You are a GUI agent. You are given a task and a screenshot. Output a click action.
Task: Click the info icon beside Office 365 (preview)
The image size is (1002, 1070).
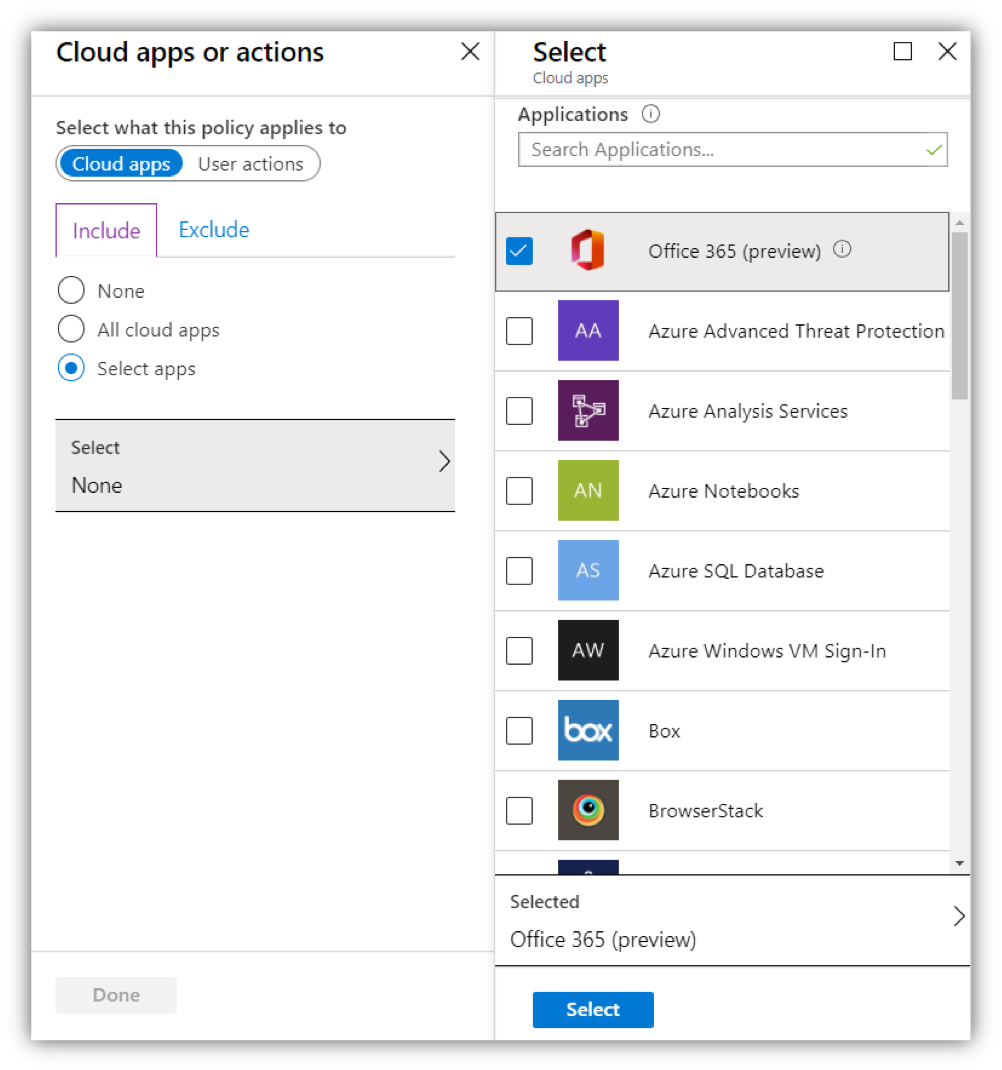pos(842,250)
